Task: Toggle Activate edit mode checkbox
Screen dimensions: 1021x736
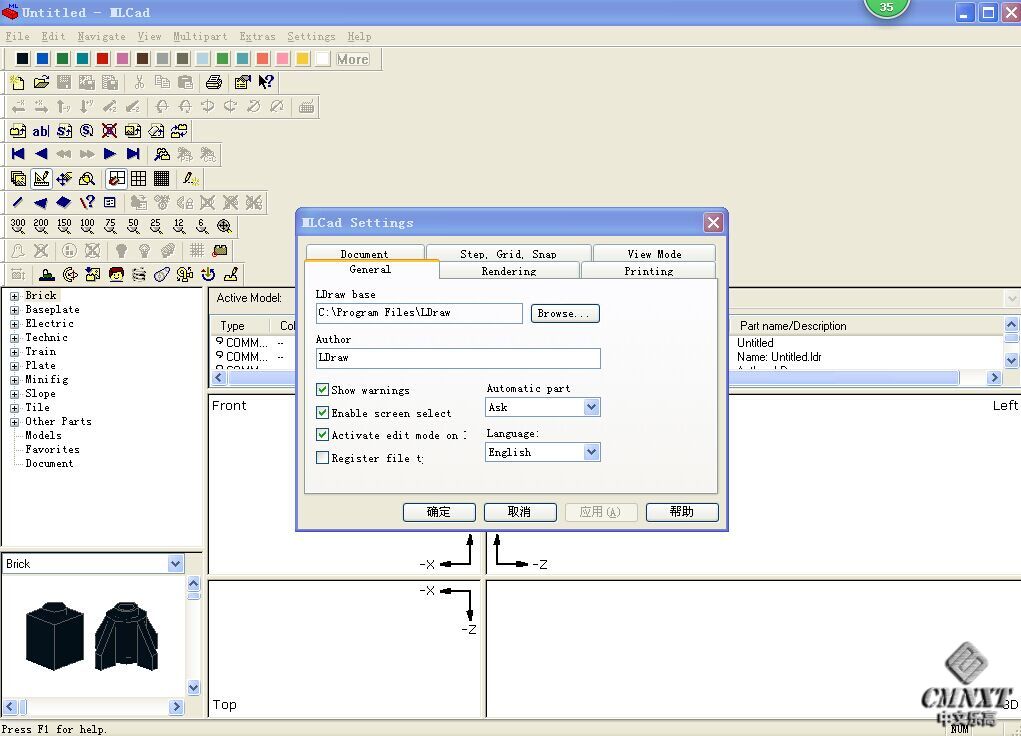Action: coord(322,434)
